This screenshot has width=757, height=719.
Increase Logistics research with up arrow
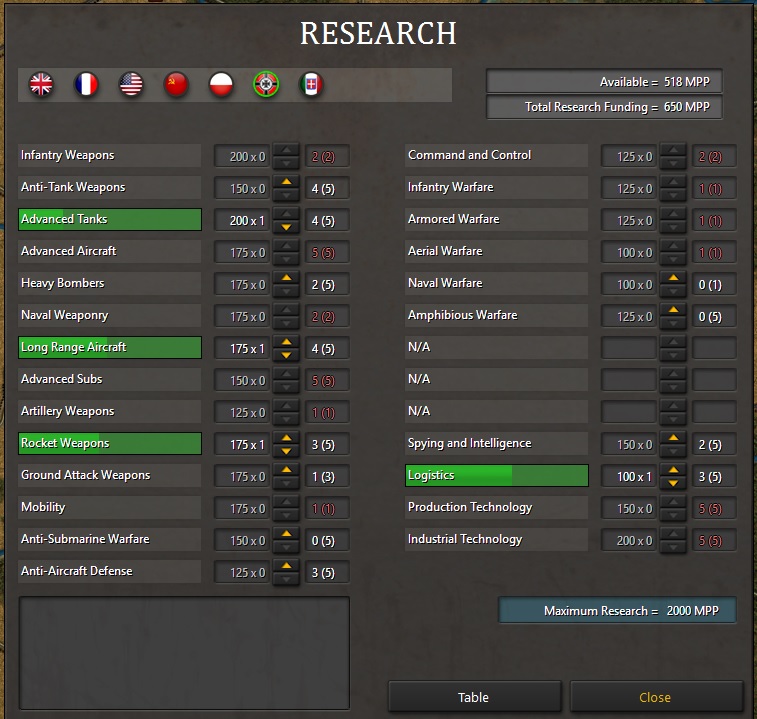(673, 470)
